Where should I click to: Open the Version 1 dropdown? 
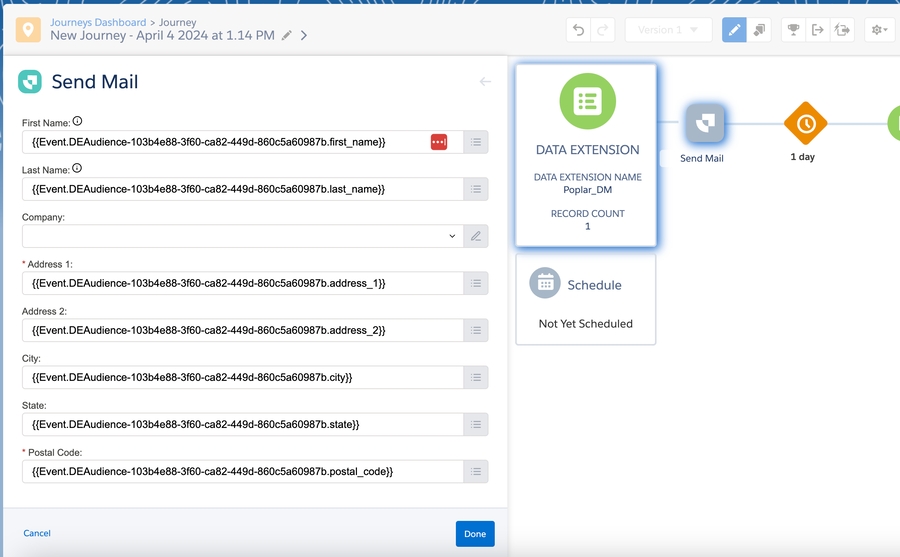pos(668,30)
